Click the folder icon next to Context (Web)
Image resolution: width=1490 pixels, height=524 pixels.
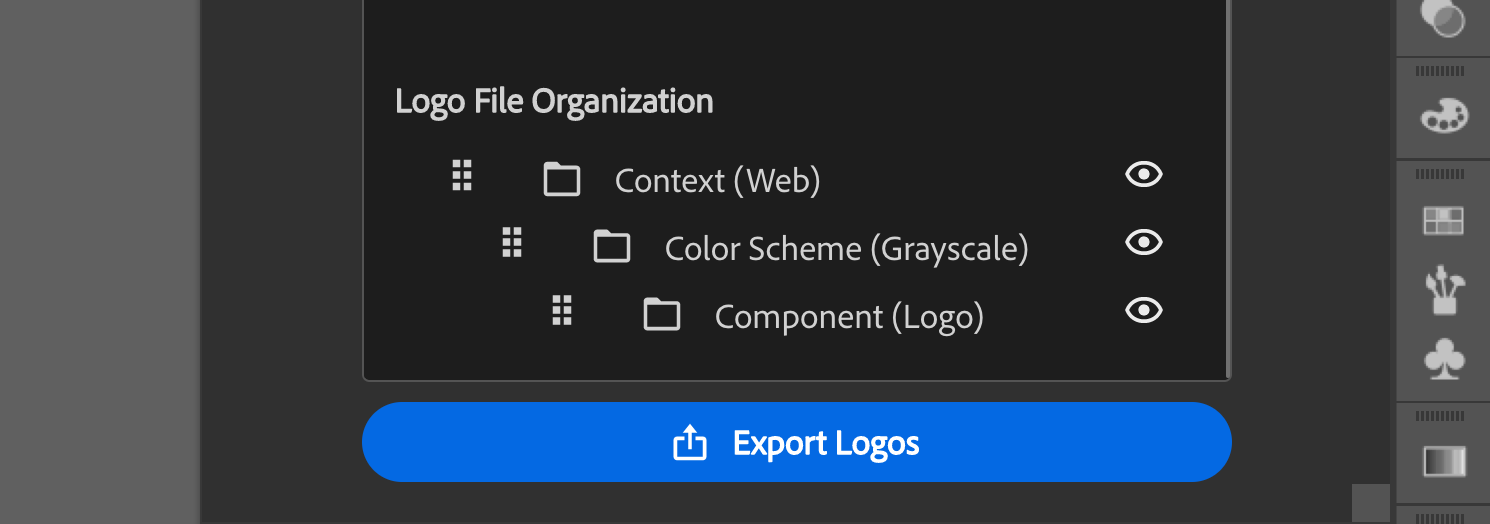561,180
